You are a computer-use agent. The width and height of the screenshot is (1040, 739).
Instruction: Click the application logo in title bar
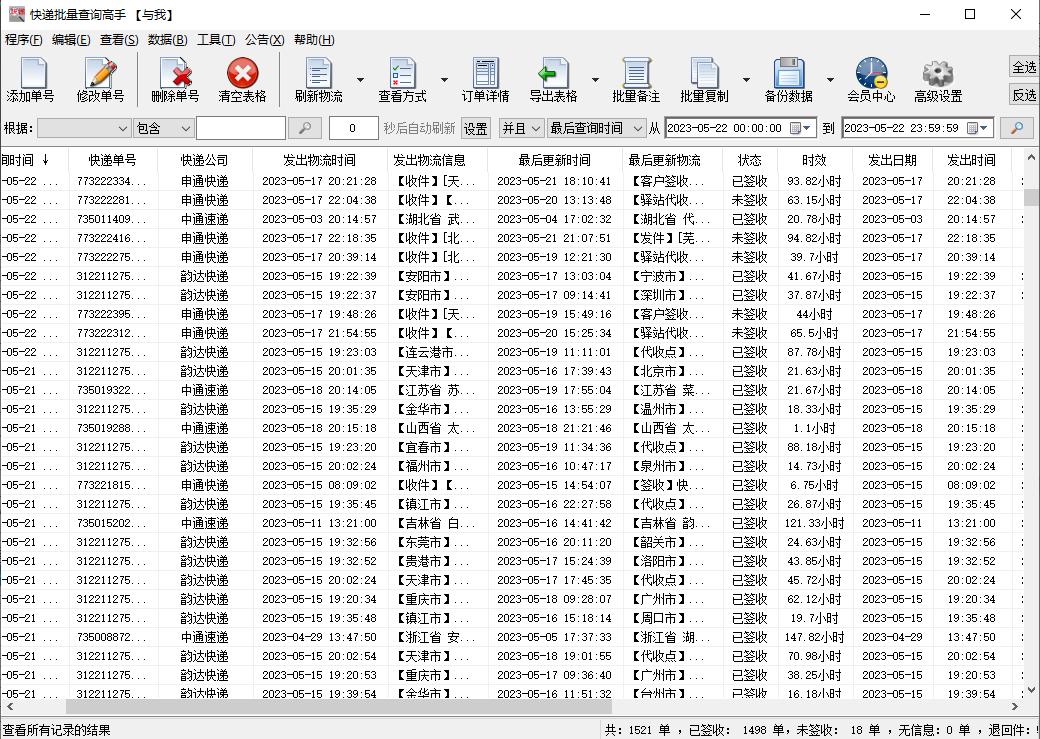(x=16, y=14)
